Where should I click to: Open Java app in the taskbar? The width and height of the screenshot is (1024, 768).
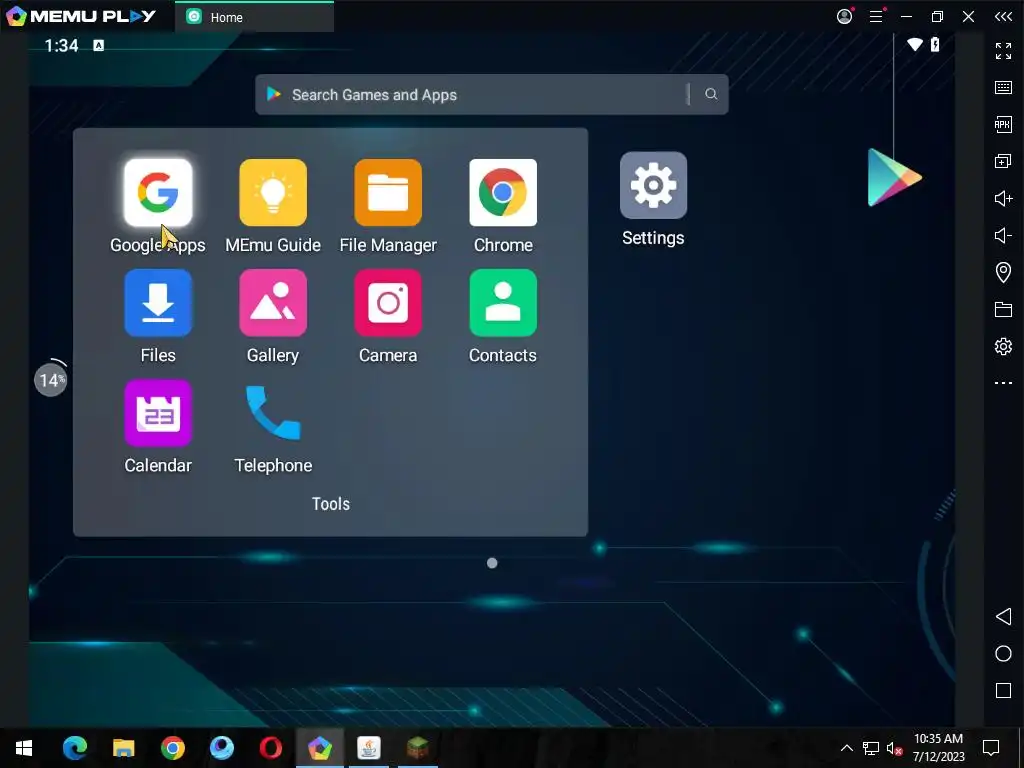pyautogui.click(x=368, y=748)
